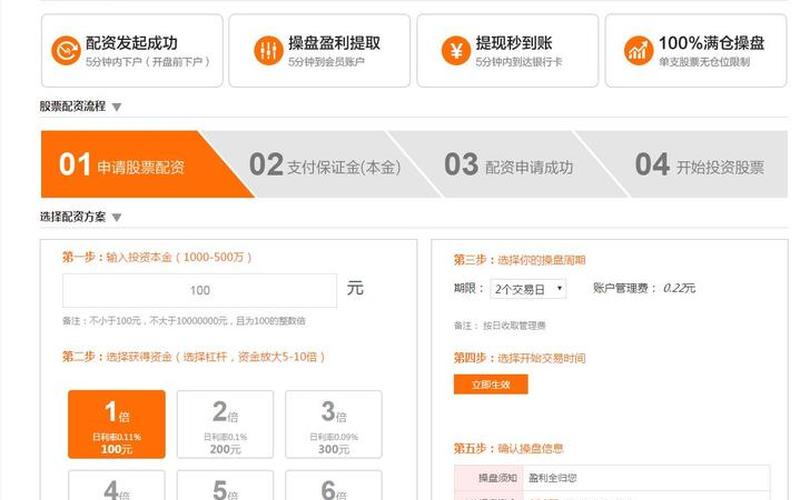Screen dimensions: 800x500
Task: Click the 备注 按日收取管理费 note
Action: point(500,326)
